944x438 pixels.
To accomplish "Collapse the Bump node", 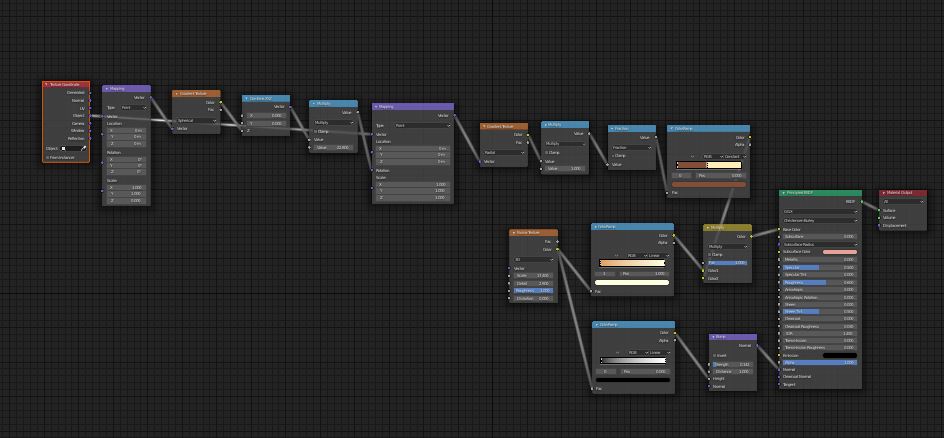I will (x=712, y=338).
